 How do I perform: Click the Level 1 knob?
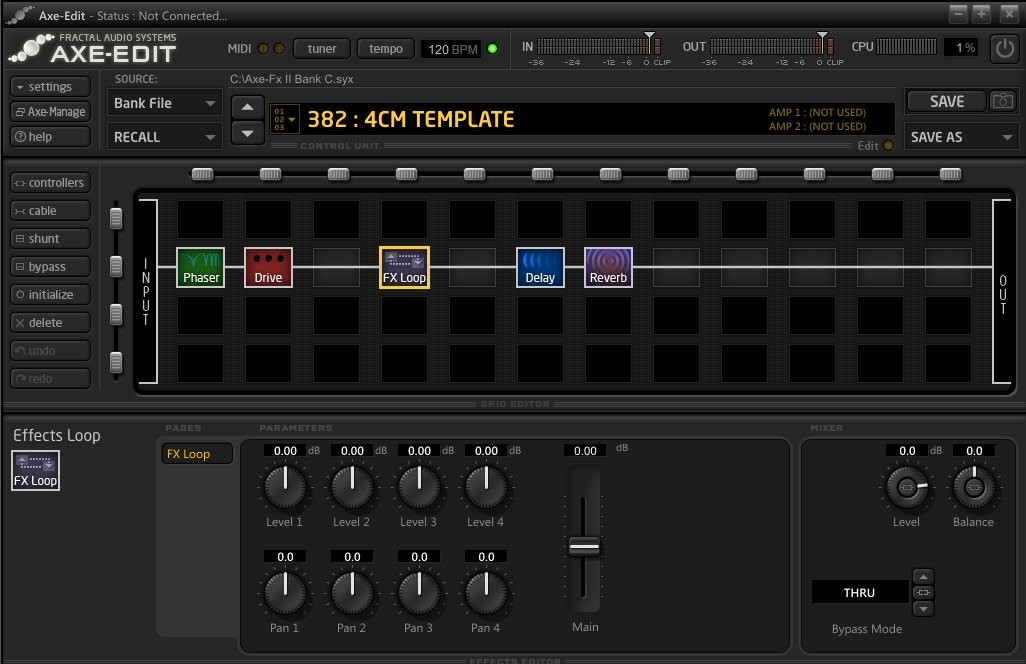[x=285, y=487]
